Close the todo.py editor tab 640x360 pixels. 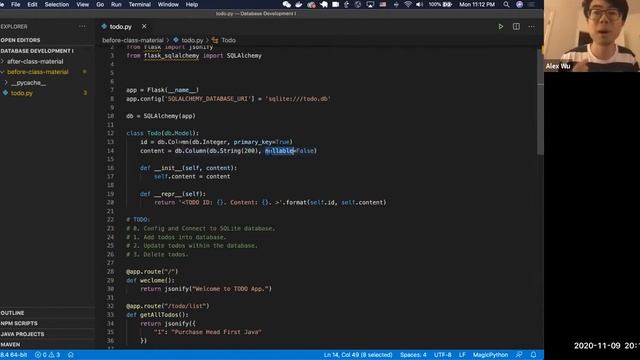click(144, 26)
